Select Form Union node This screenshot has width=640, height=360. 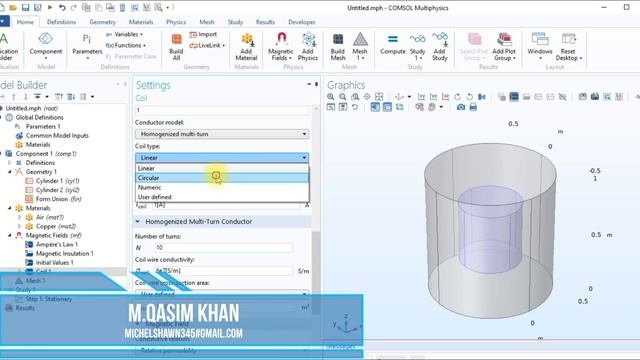53,199
